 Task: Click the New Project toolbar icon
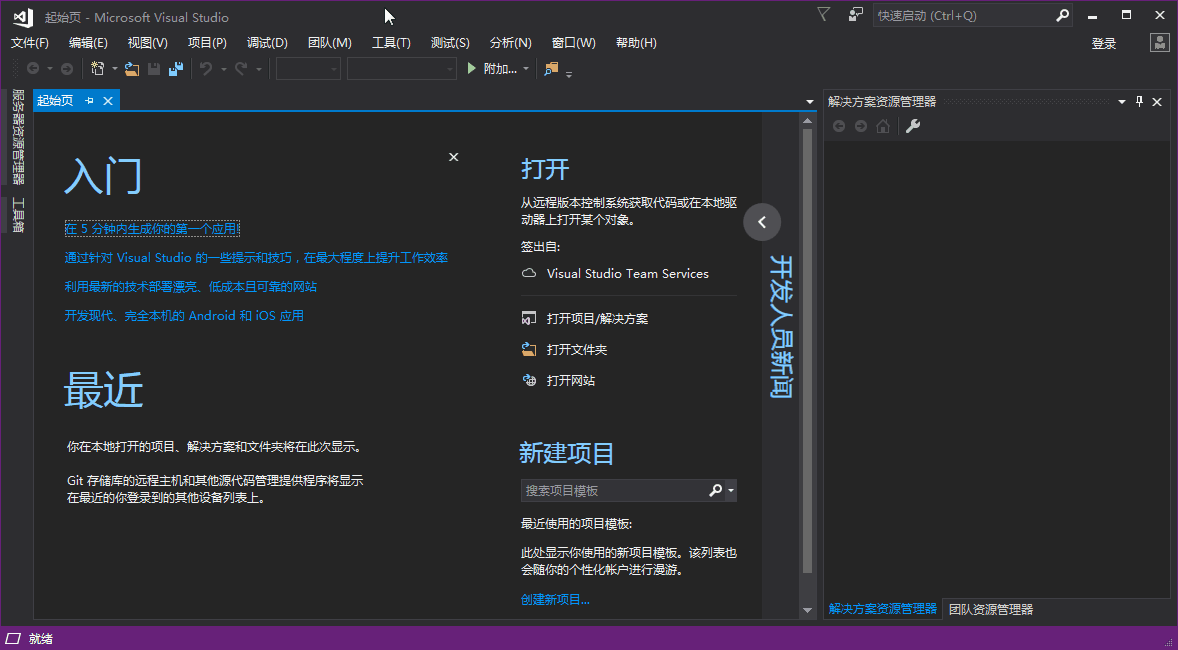point(95,68)
